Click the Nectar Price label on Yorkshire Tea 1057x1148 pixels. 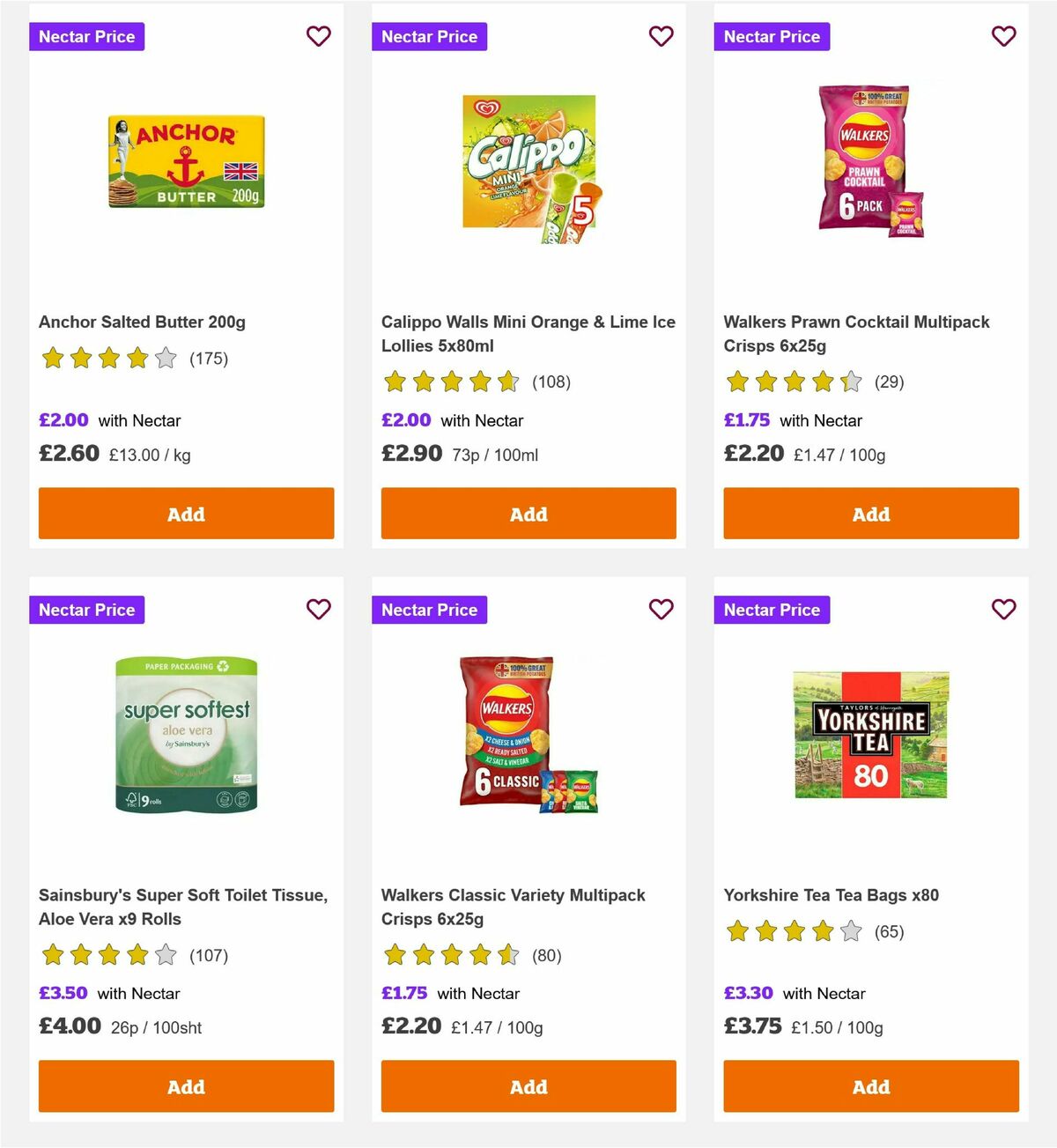tap(772, 609)
